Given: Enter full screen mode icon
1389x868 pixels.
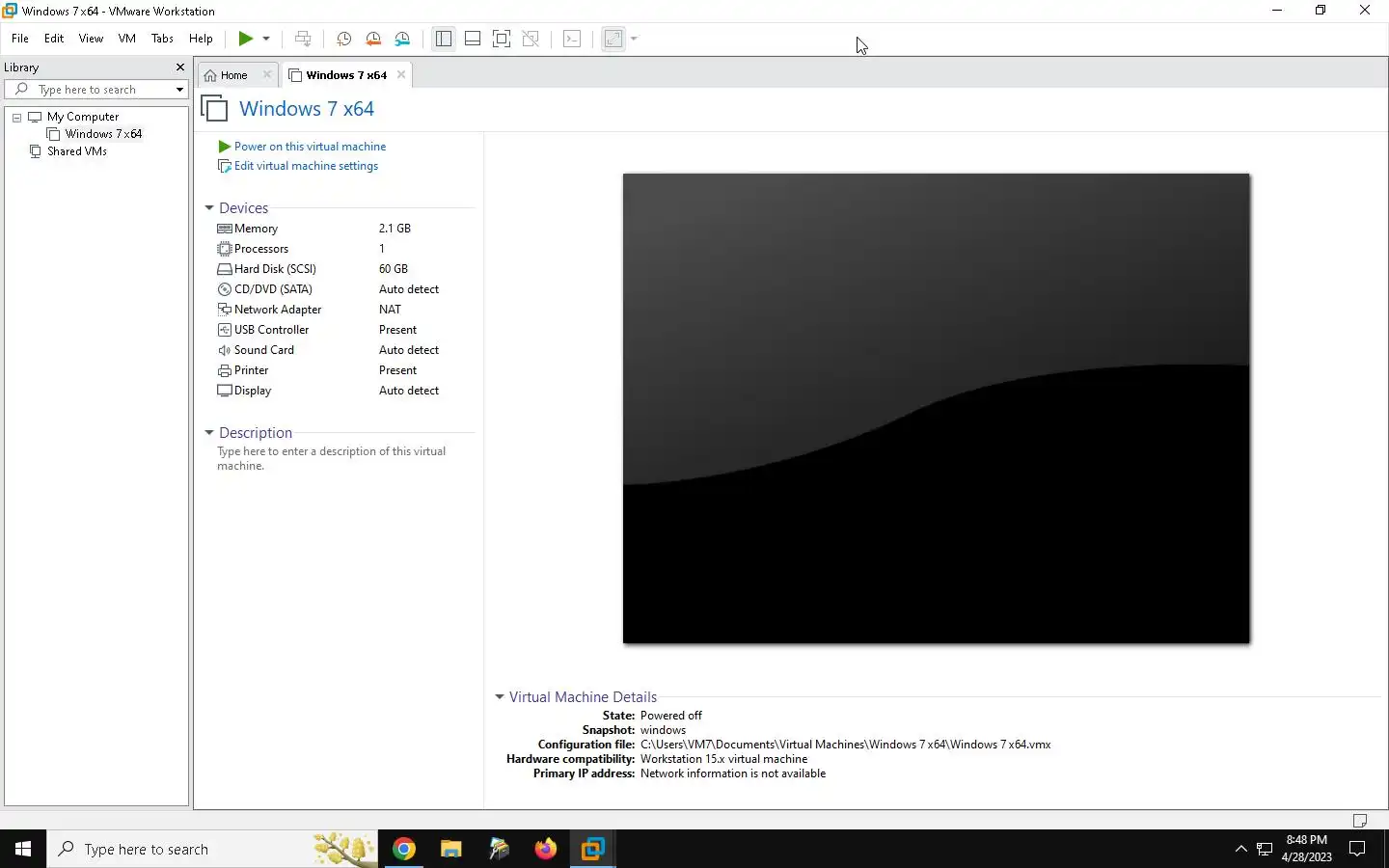Looking at the screenshot, I should pos(502,39).
